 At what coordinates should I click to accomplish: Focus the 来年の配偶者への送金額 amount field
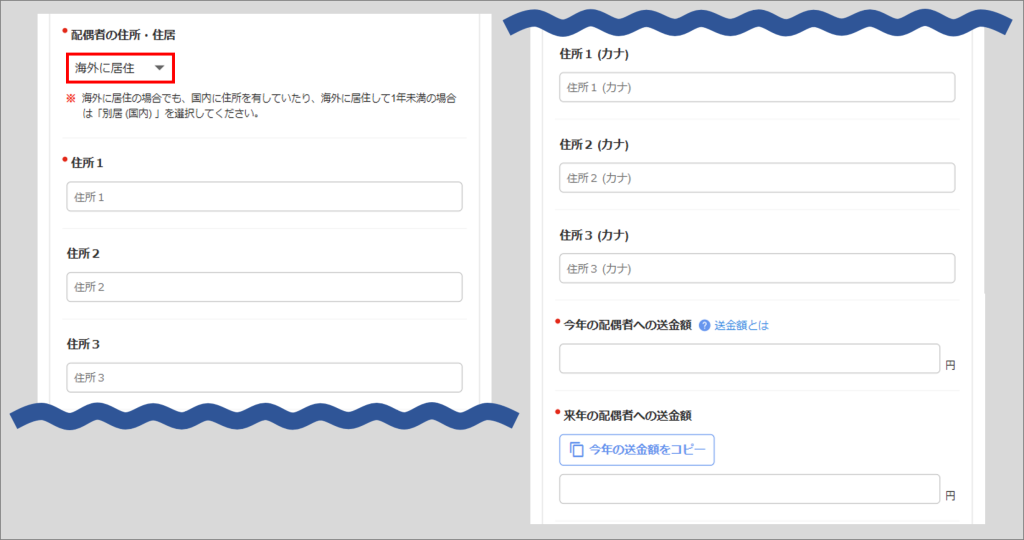[x=749, y=489]
